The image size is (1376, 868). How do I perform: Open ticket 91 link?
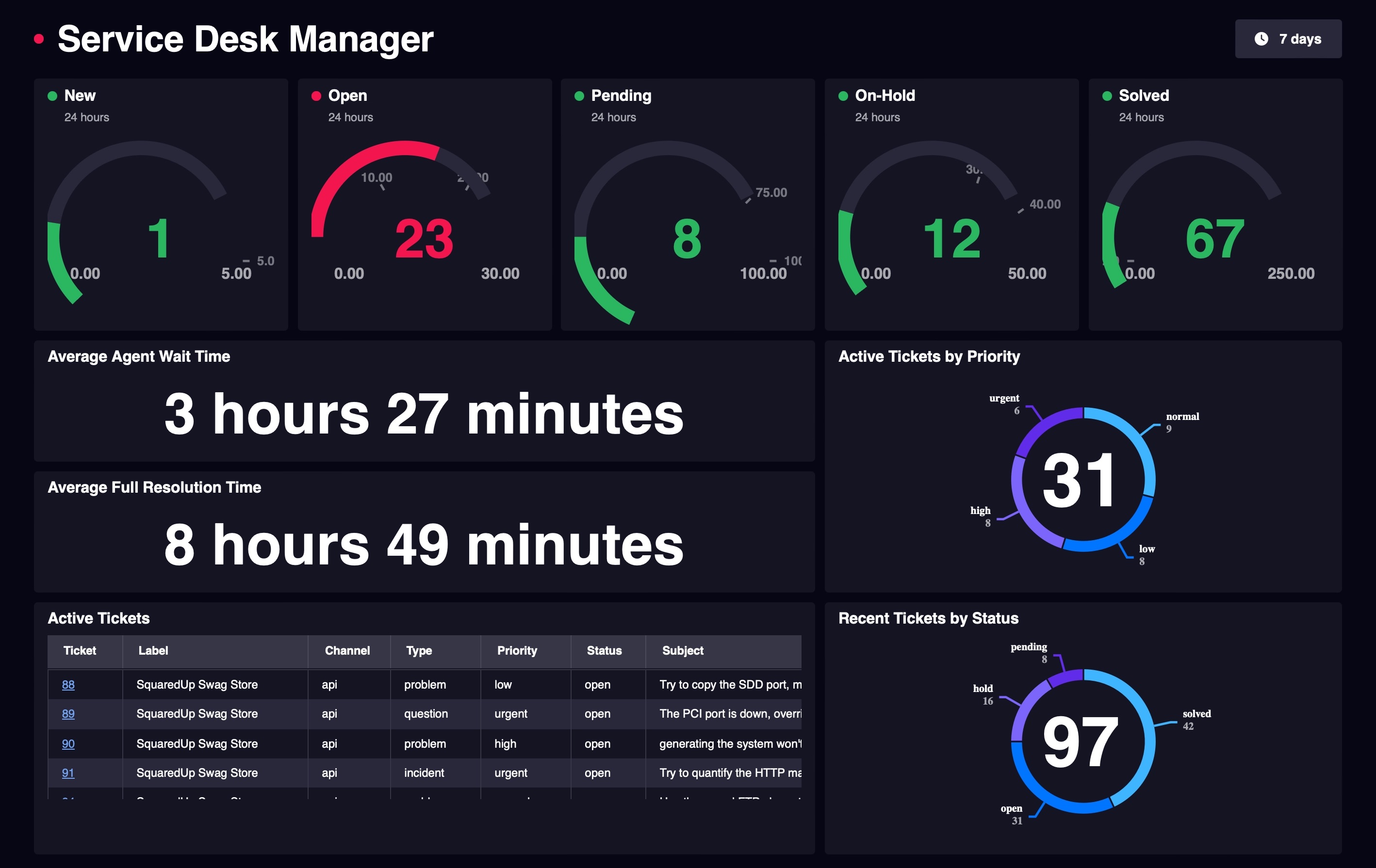coord(68,772)
